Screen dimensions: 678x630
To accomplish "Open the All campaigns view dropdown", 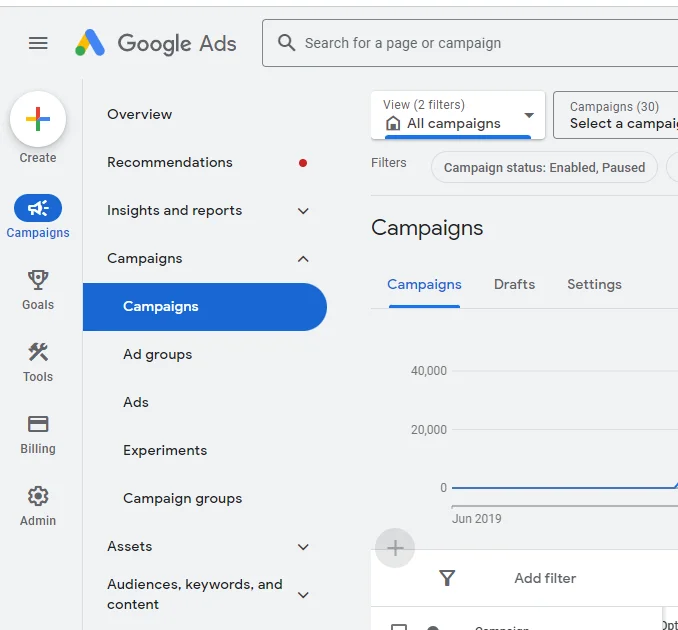I will pyautogui.click(x=458, y=115).
